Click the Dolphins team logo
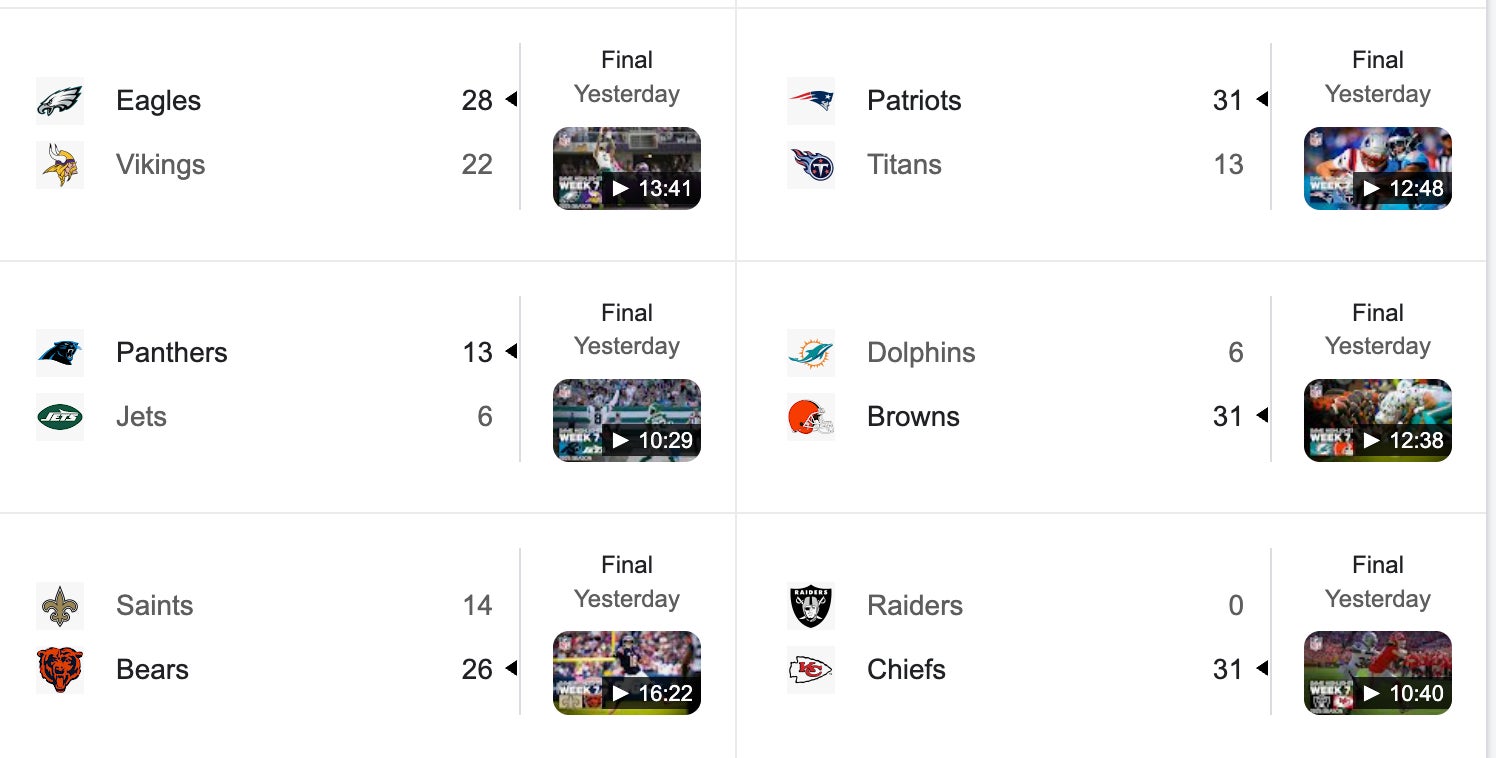 pos(811,353)
